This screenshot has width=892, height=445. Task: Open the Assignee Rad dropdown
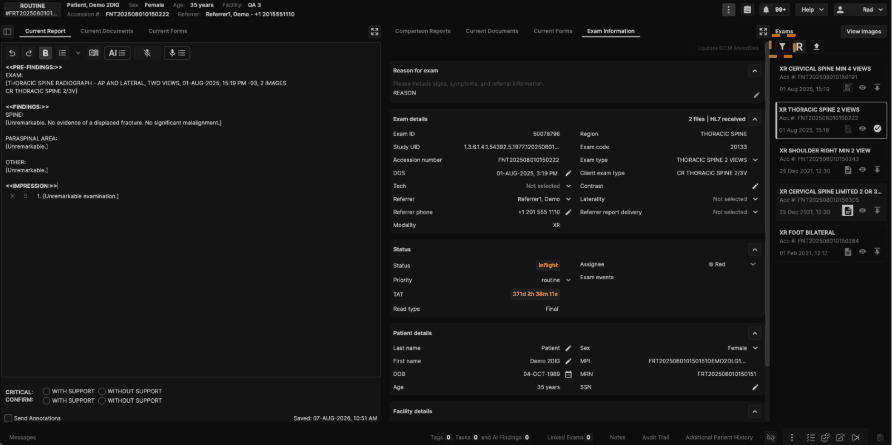tap(753, 264)
